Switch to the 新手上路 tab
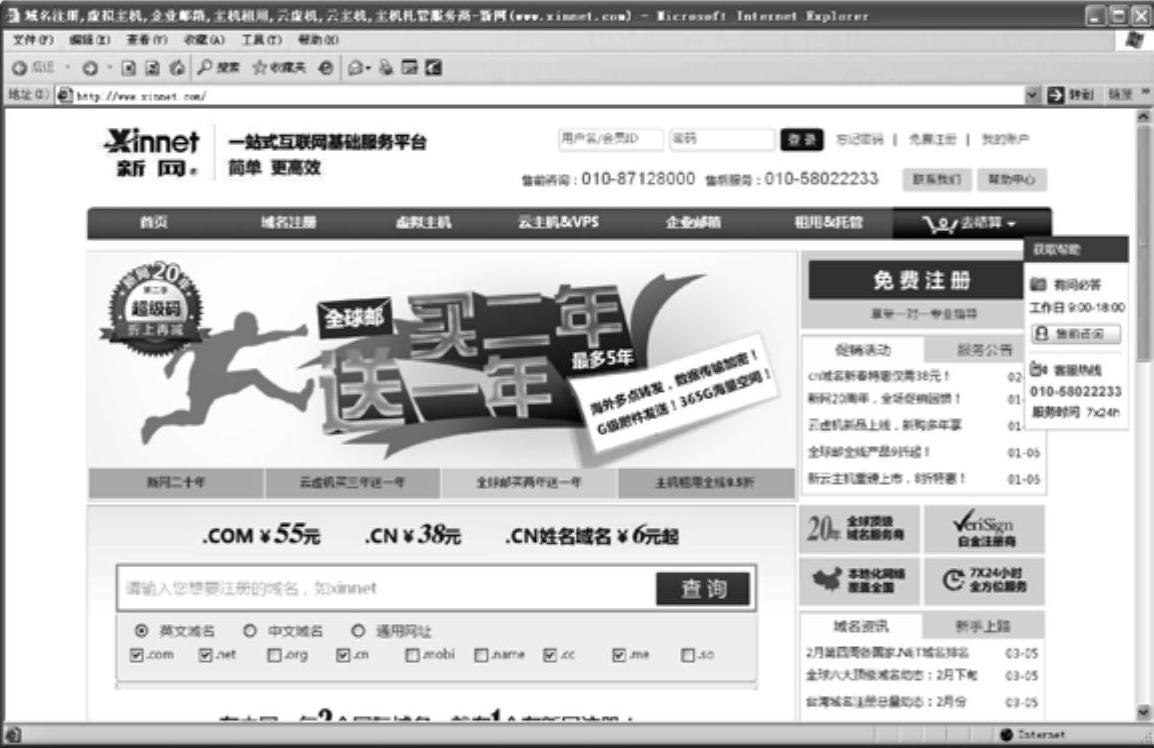The image size is (1154, 748). pos(983,627)
